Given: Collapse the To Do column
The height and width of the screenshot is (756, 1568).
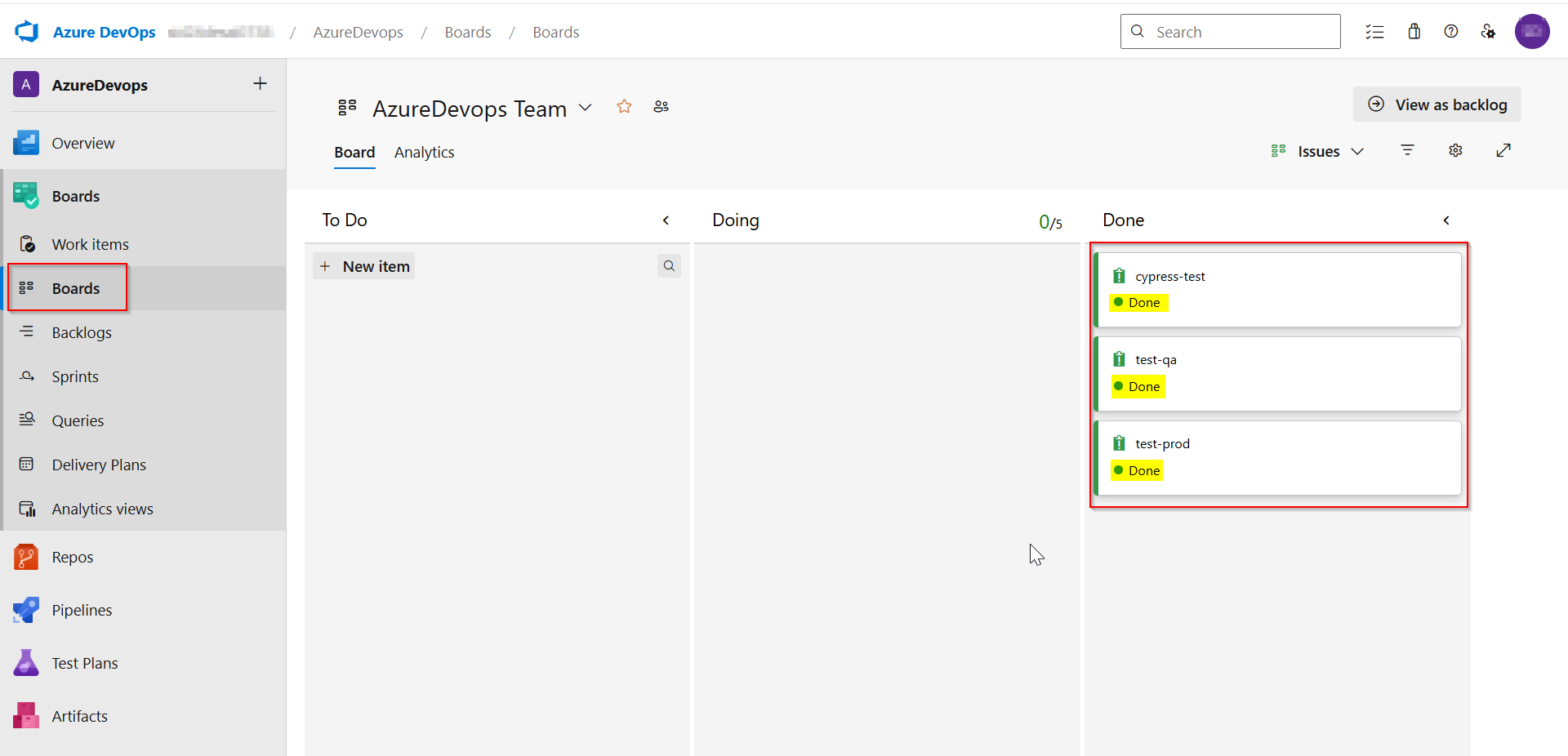Looking at the screenshot, I should 666,220.
